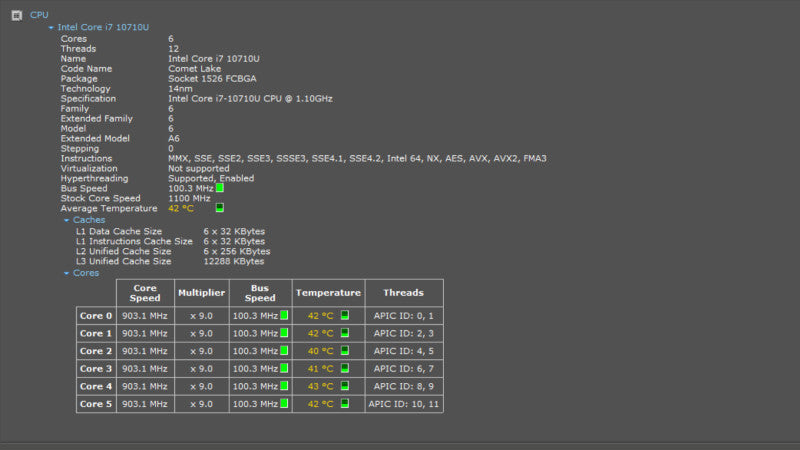Click the 'APIC ID: 0, 1' cell
Image resolution: width=800 pixels, height=450 pixels.
pos(404,316)
